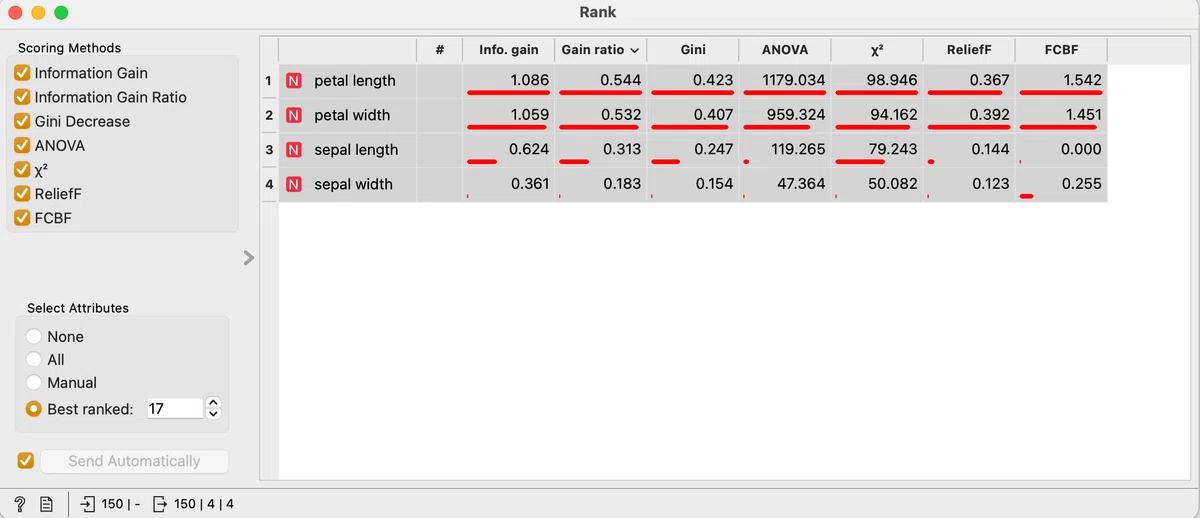Click numeric icon beside sepal width
1200x518 pixels.
click(295, 184)
